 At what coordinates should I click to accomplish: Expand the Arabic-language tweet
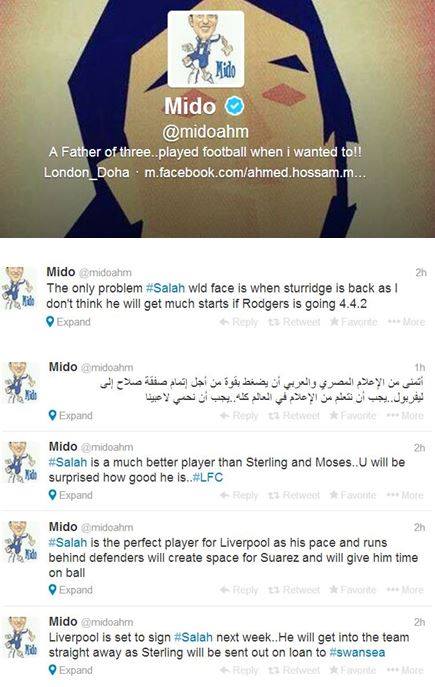71,415
